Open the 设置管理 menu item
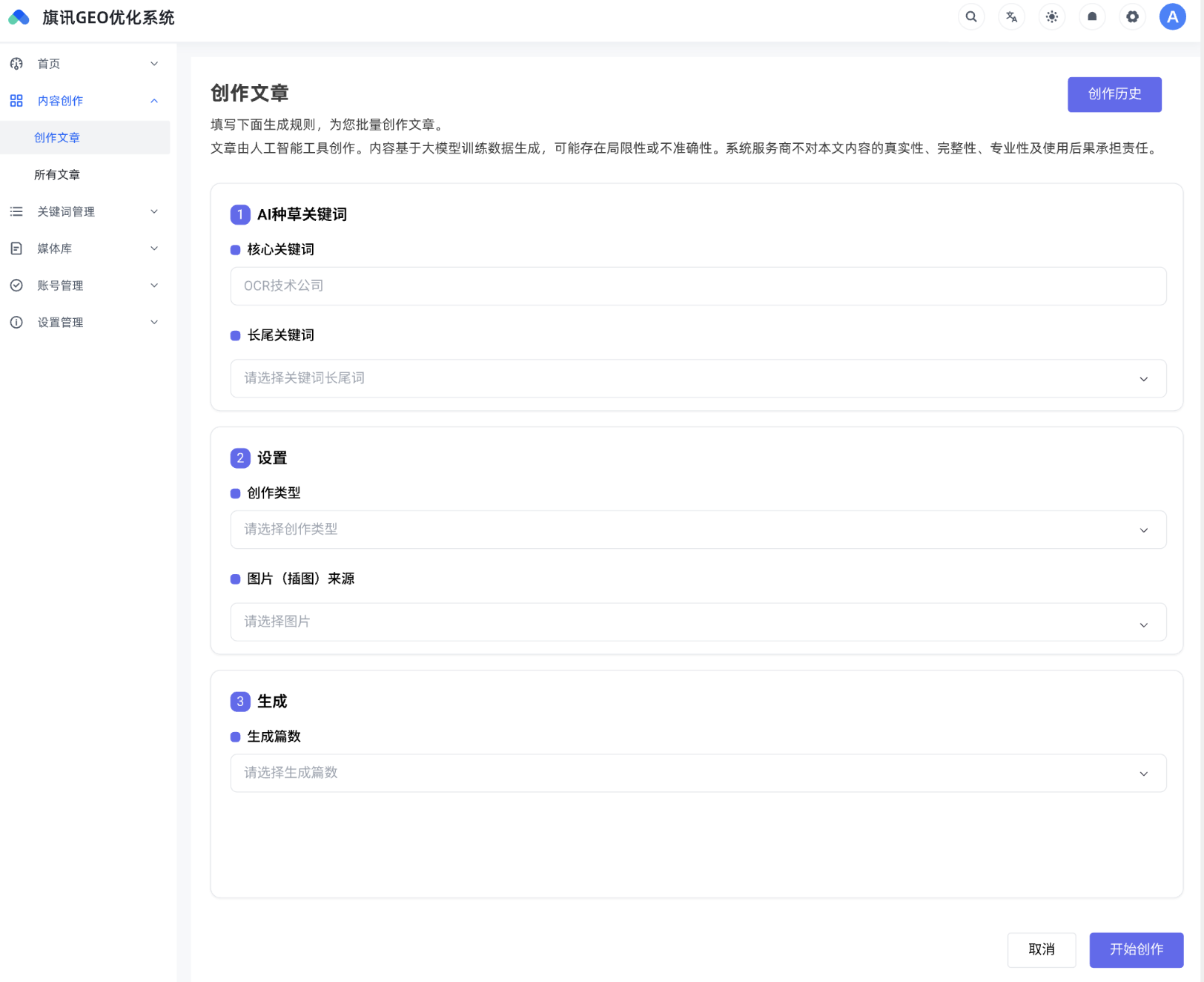The height and width of the screenshot is (982, 1204). [x=85, y=323]
